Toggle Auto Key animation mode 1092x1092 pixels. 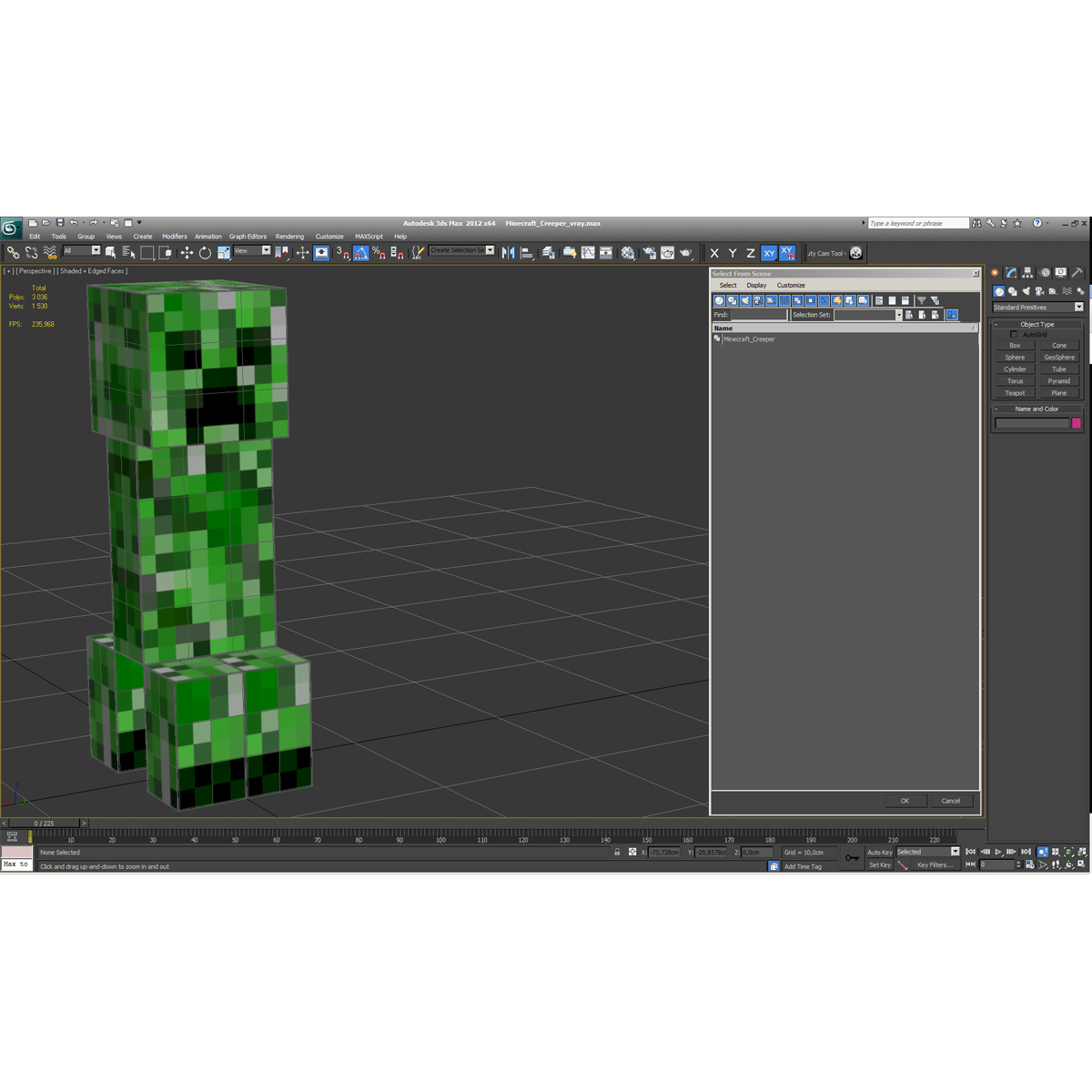[879, 852]
